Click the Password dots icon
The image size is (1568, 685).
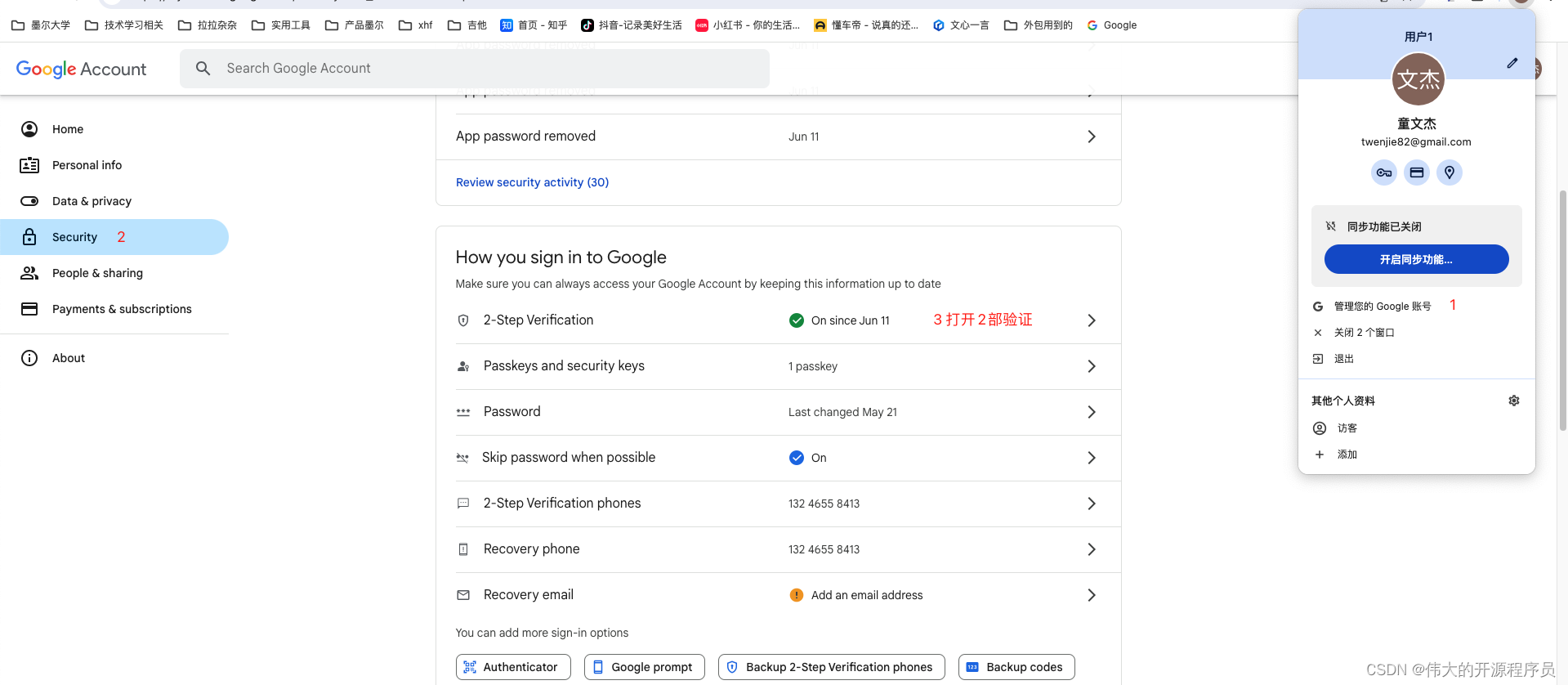463,412
